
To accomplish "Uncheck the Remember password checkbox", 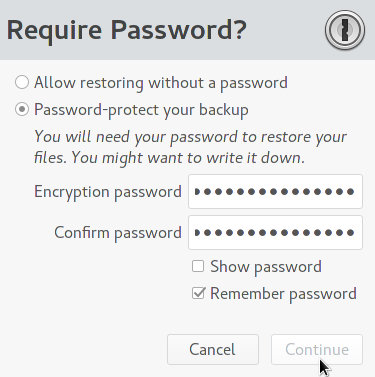I will point(198,293).
